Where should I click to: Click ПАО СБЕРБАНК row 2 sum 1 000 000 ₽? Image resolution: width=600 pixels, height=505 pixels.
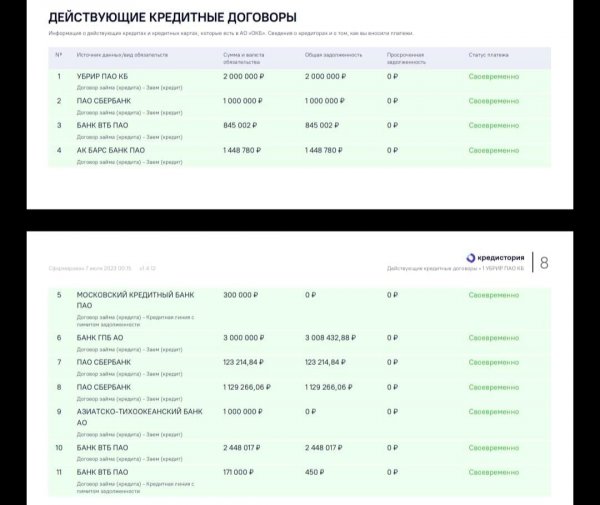pyautogui.click(x=243, y=101)
